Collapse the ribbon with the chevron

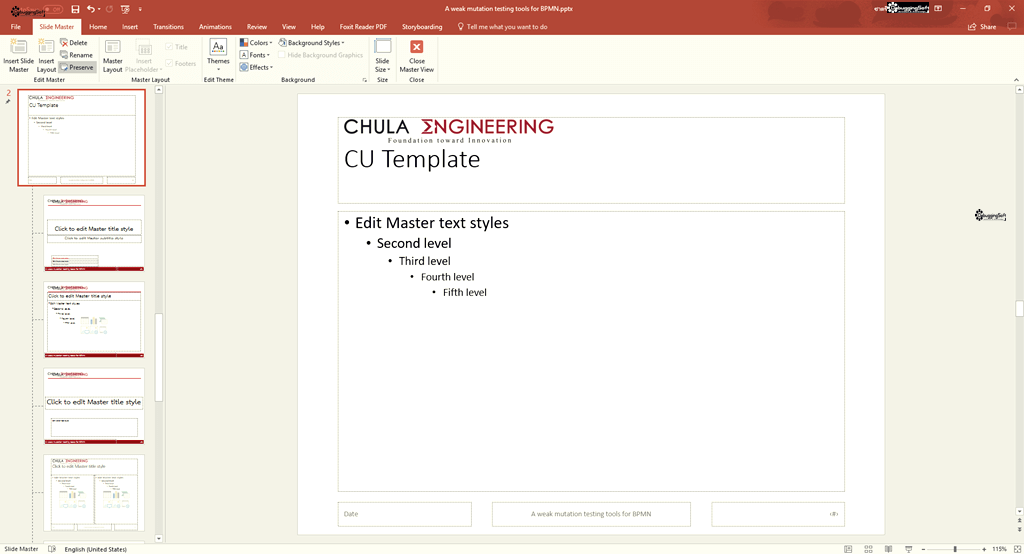[1016, 80]
